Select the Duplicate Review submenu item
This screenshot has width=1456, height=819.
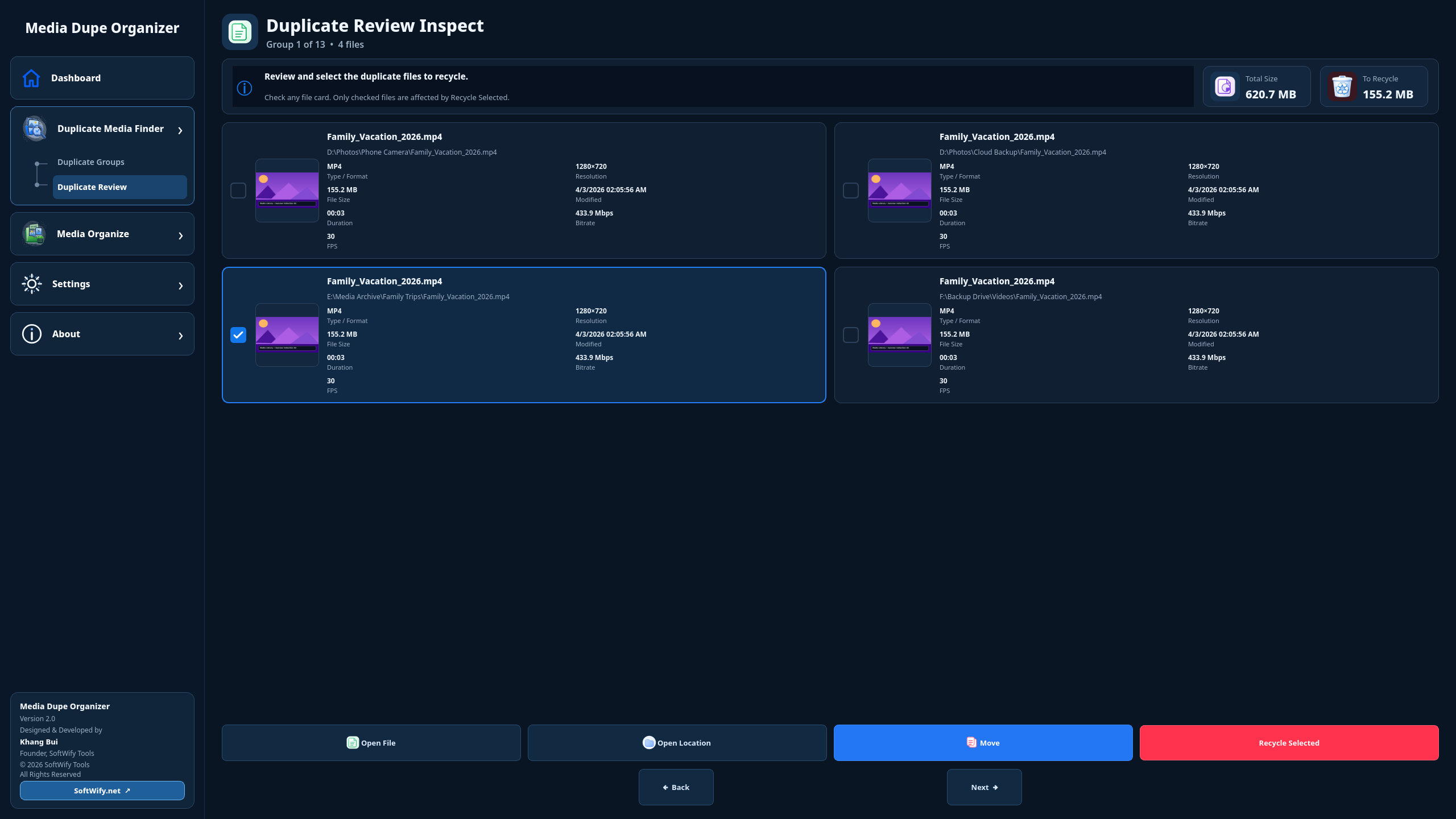pos(120,187)
